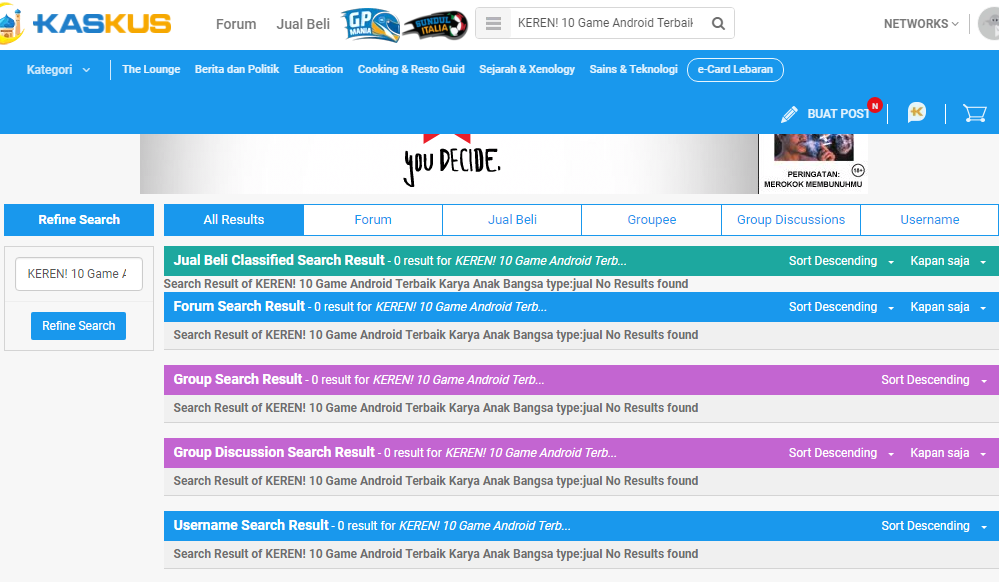Focus the Refine Search keyword field
The height and width of the screenshot is (582, 999).
[x=79, y=274]
